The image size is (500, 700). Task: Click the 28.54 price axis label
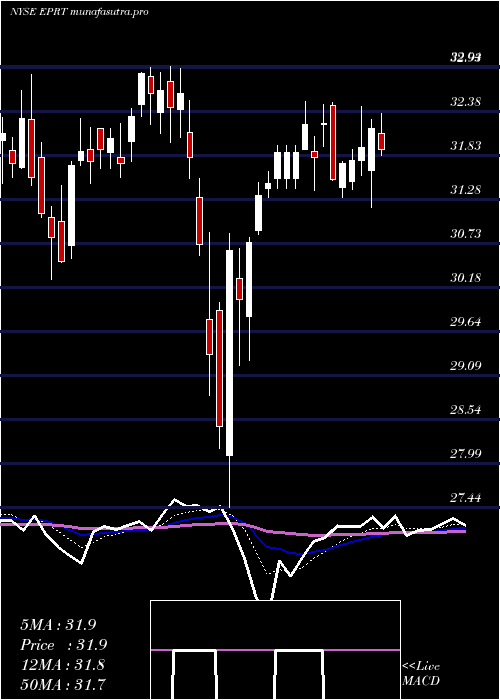466,409
